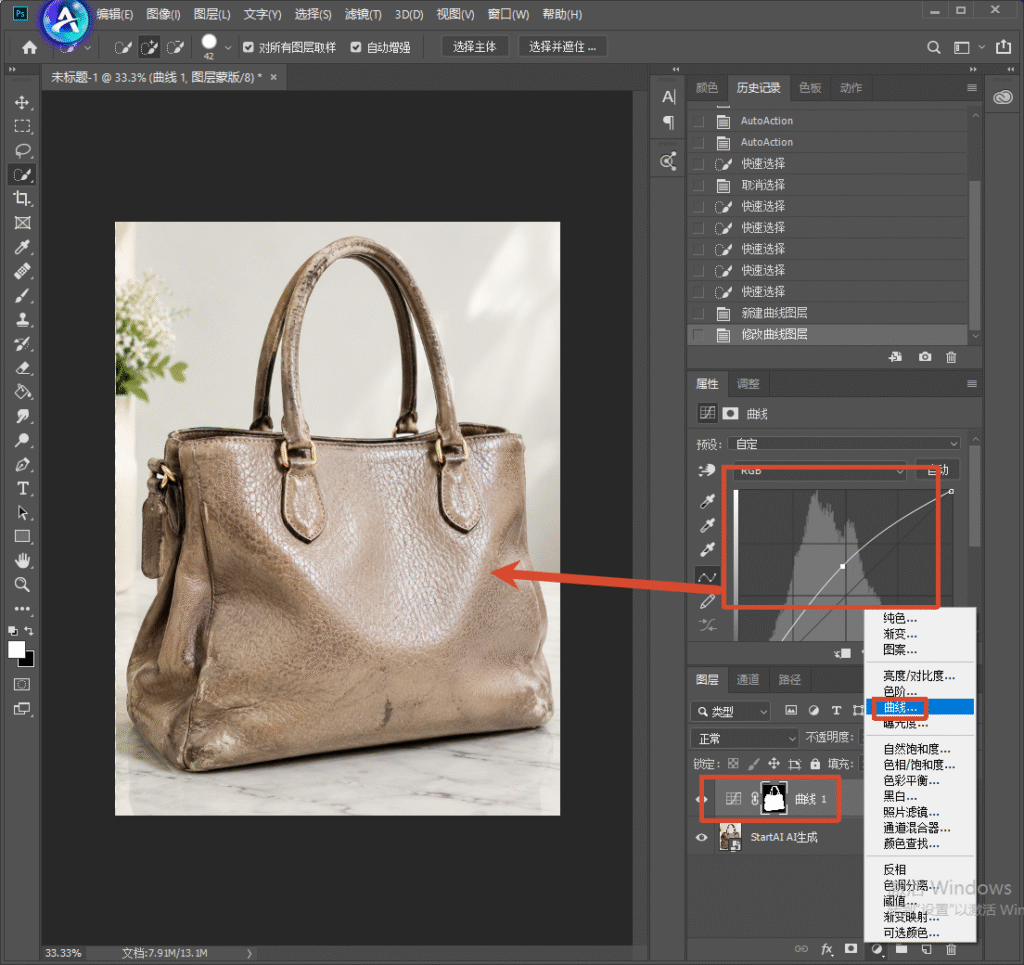
Task: Hide the 曲线 1 layer
Action: [x=702, y=799]
